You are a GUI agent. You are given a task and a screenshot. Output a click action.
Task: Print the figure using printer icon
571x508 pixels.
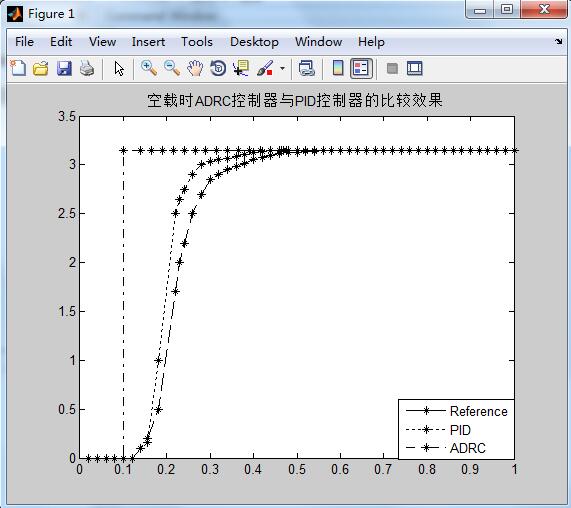(x=87, y=68)
